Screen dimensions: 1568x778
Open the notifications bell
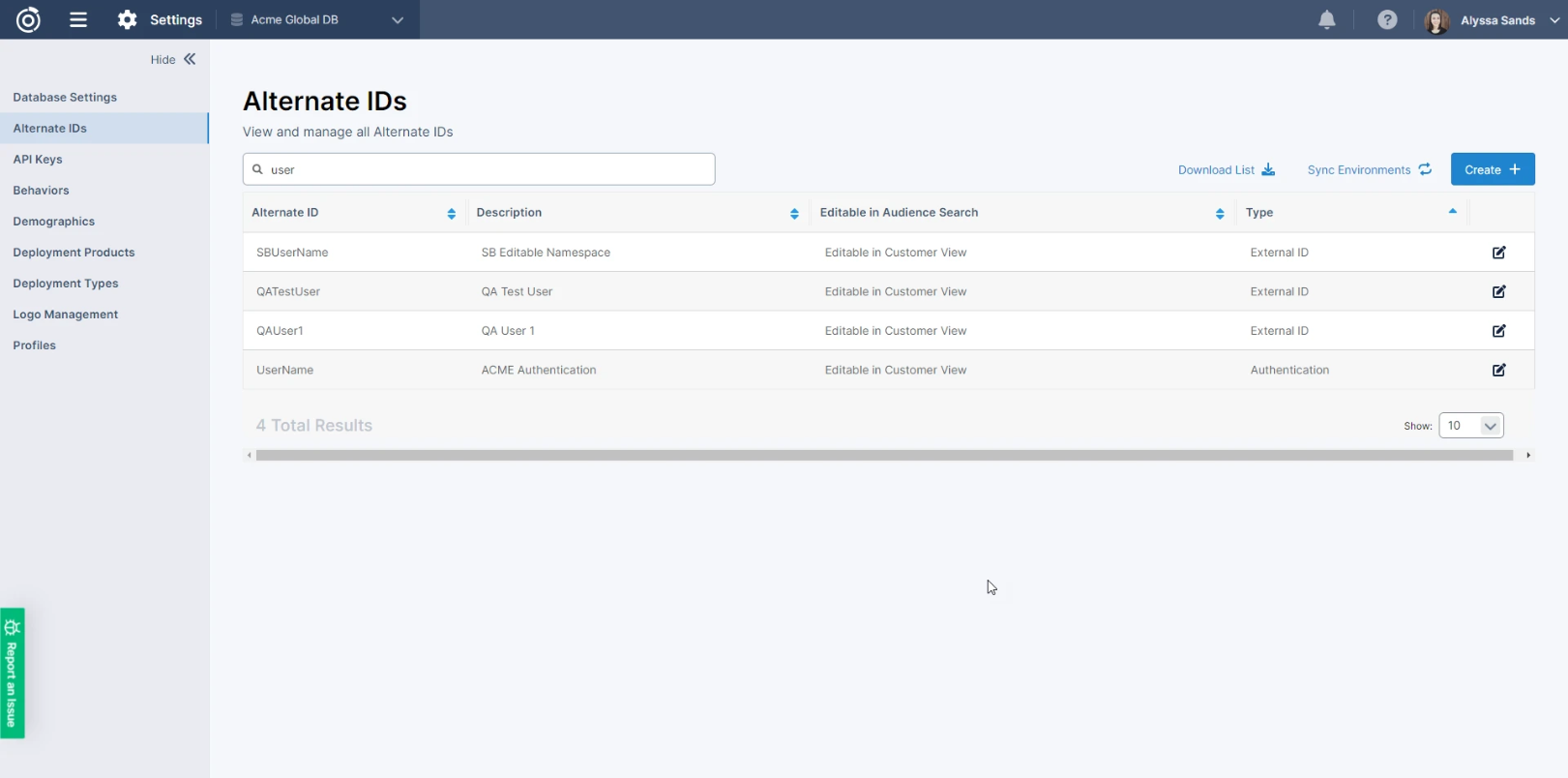1327,20
